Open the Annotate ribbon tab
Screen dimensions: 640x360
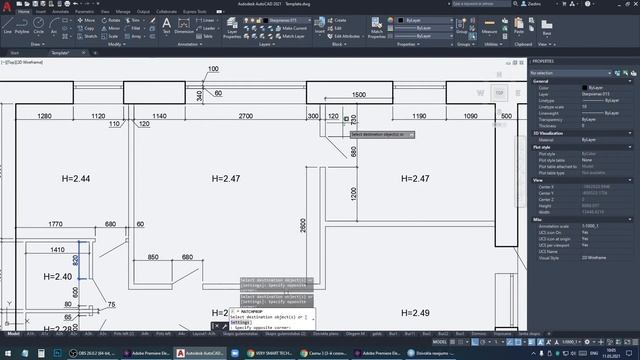click(60, 12)
